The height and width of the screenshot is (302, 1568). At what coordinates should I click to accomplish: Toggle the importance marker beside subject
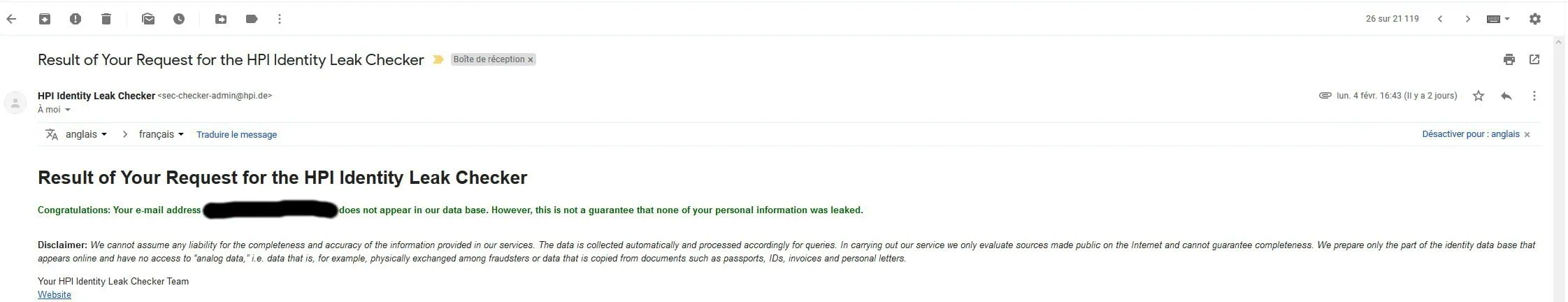pos(438,59)
